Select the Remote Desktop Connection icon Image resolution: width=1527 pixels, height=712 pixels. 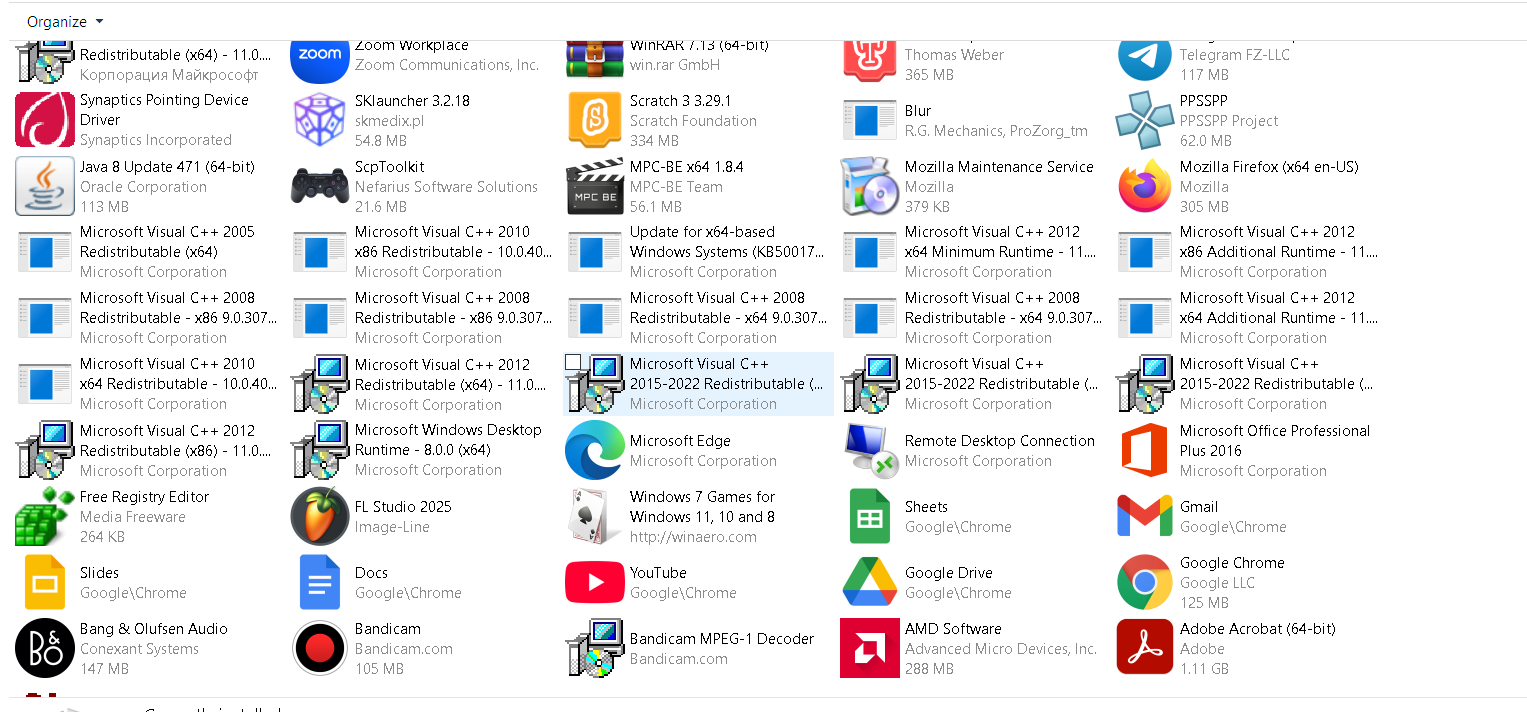(870, 450)
